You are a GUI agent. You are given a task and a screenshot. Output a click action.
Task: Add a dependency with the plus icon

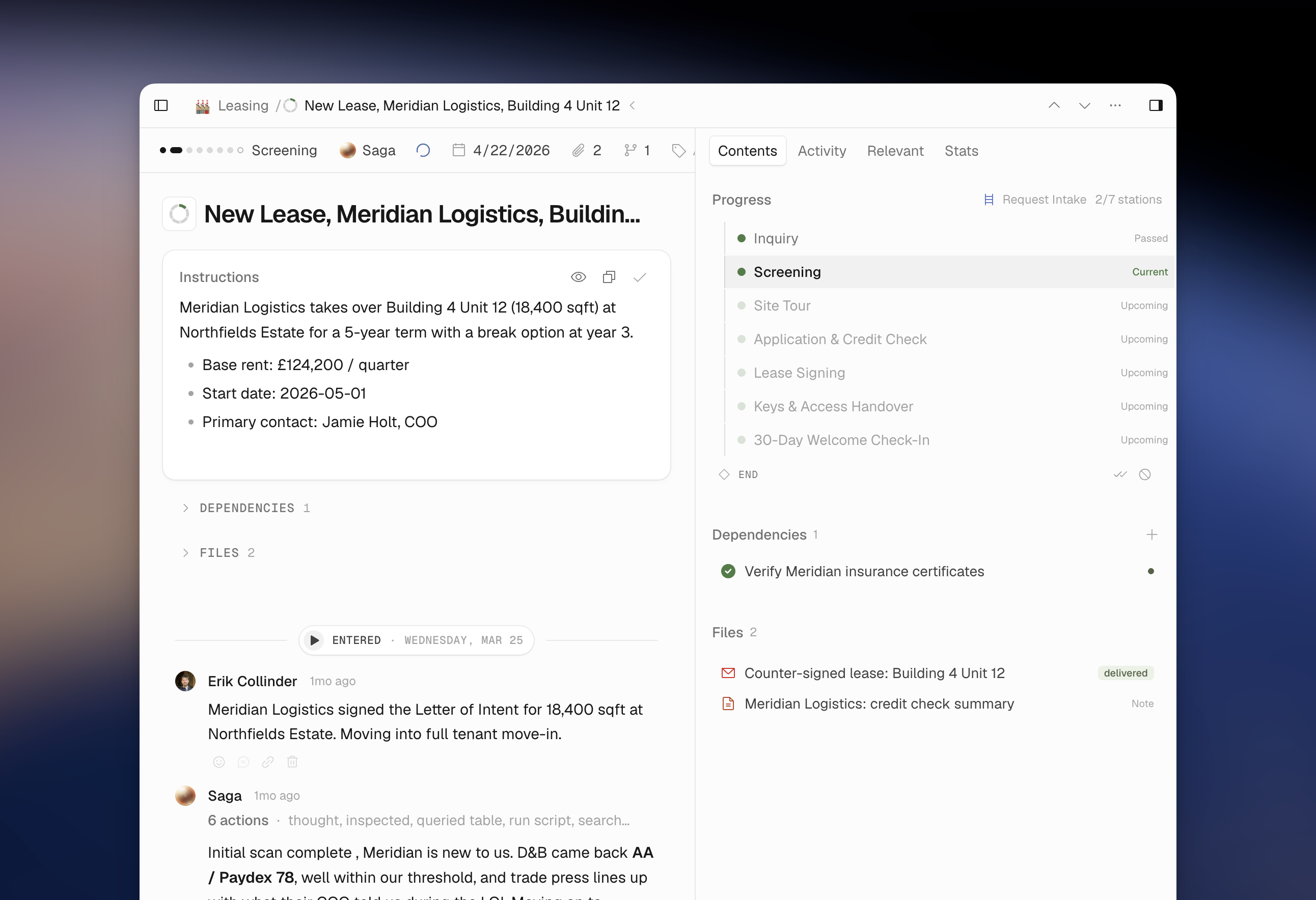tap(1151, 535)
